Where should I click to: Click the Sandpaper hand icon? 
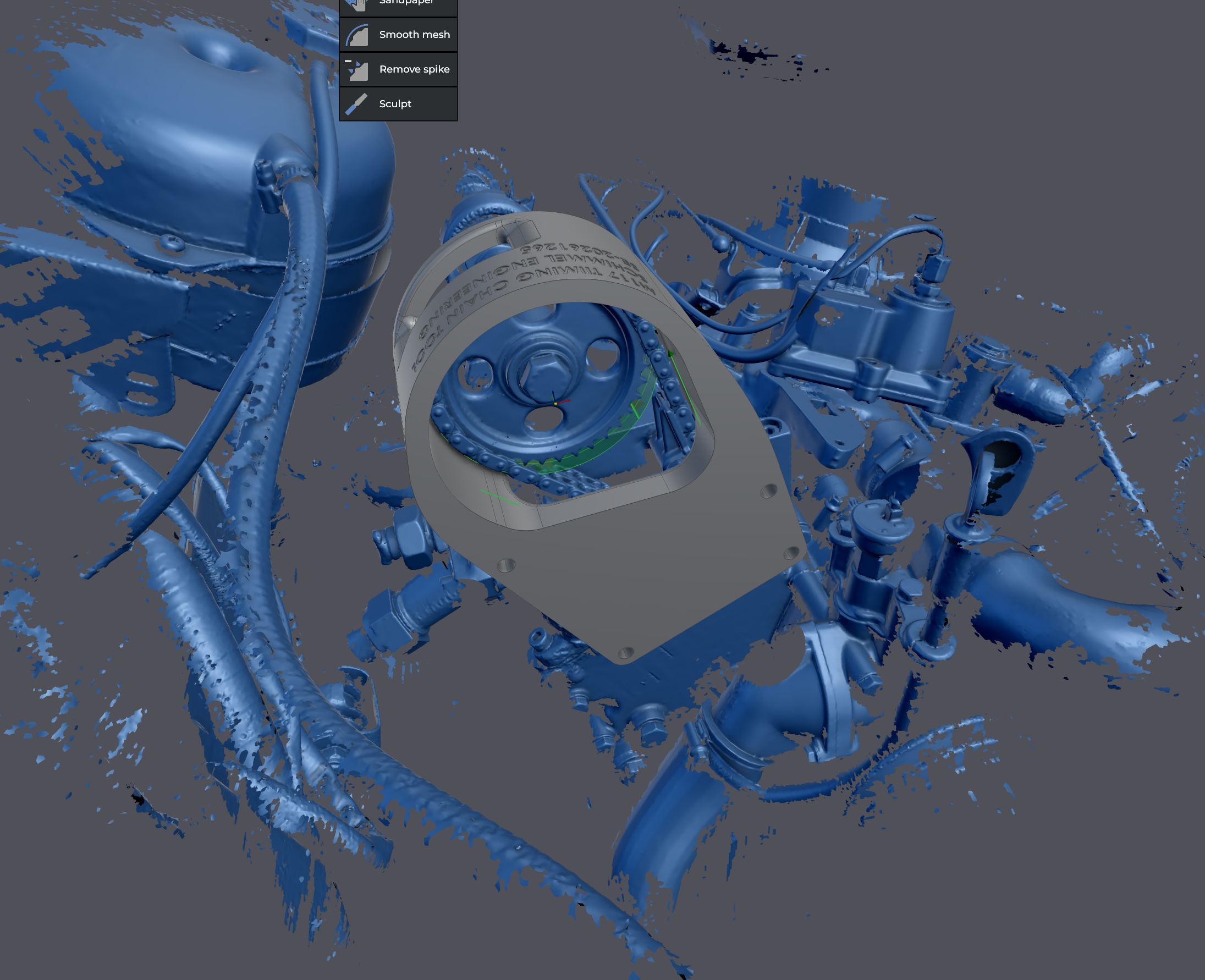pos(357,4)
